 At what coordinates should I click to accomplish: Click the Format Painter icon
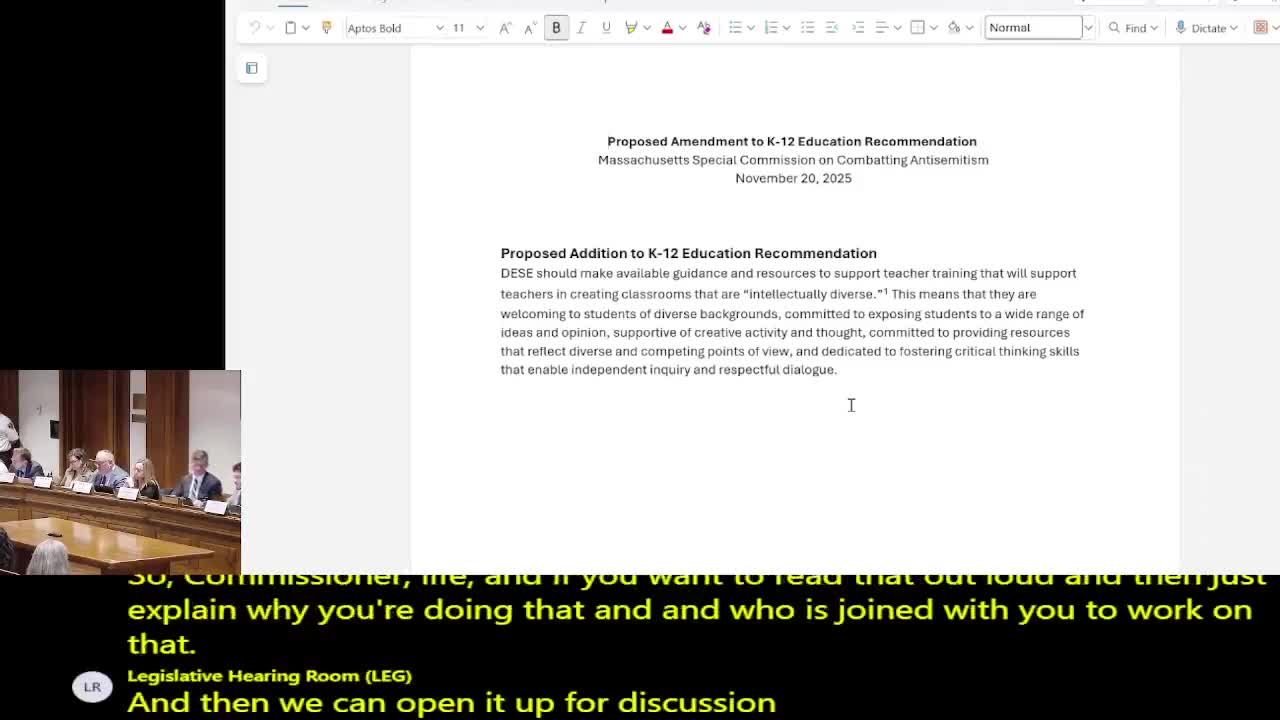[326, 27]
